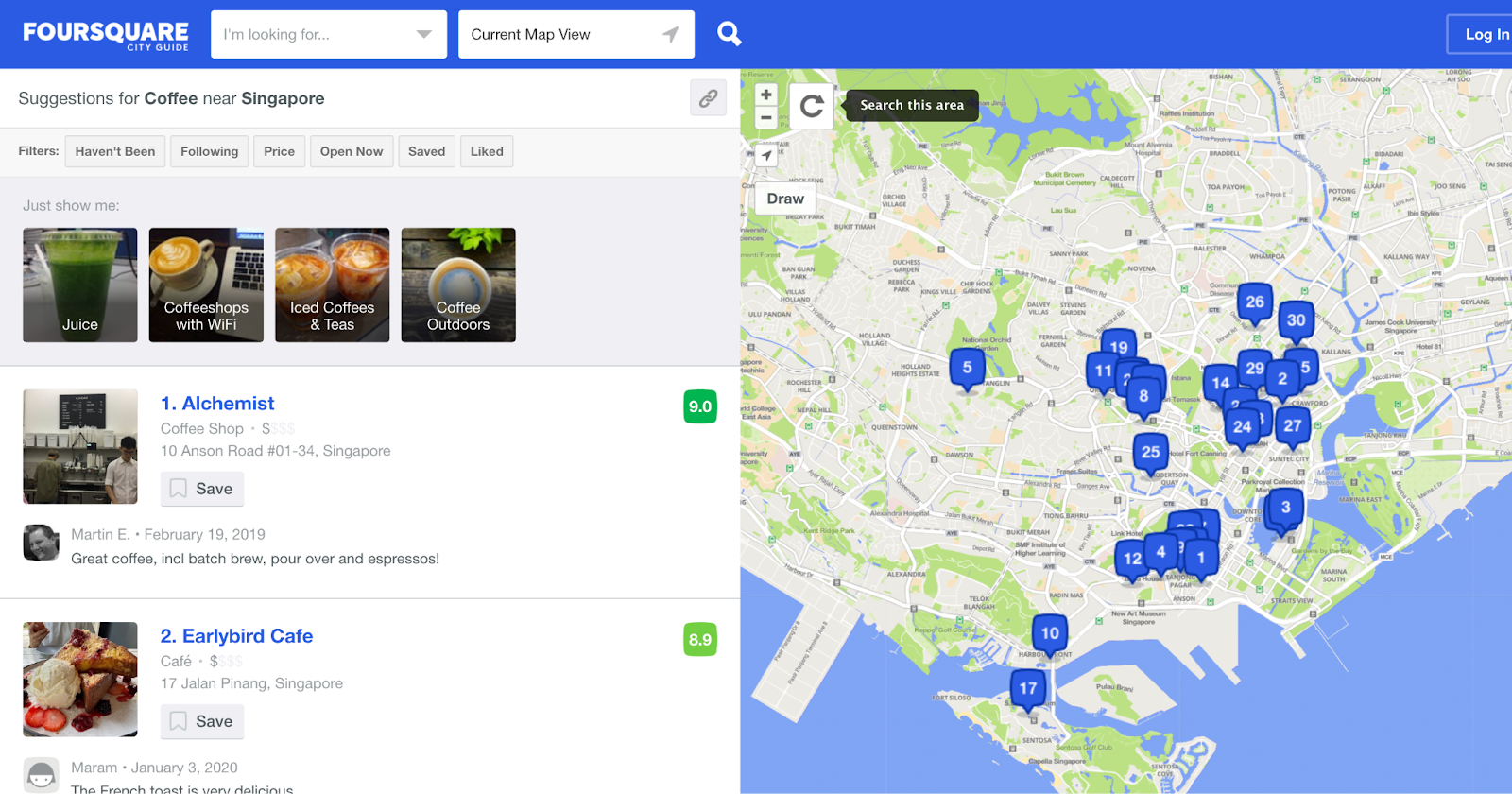The height and width of the screenshot is (794, 1512).
Task: Toggle the Haven't Been filter
Action: pos(115,151)
